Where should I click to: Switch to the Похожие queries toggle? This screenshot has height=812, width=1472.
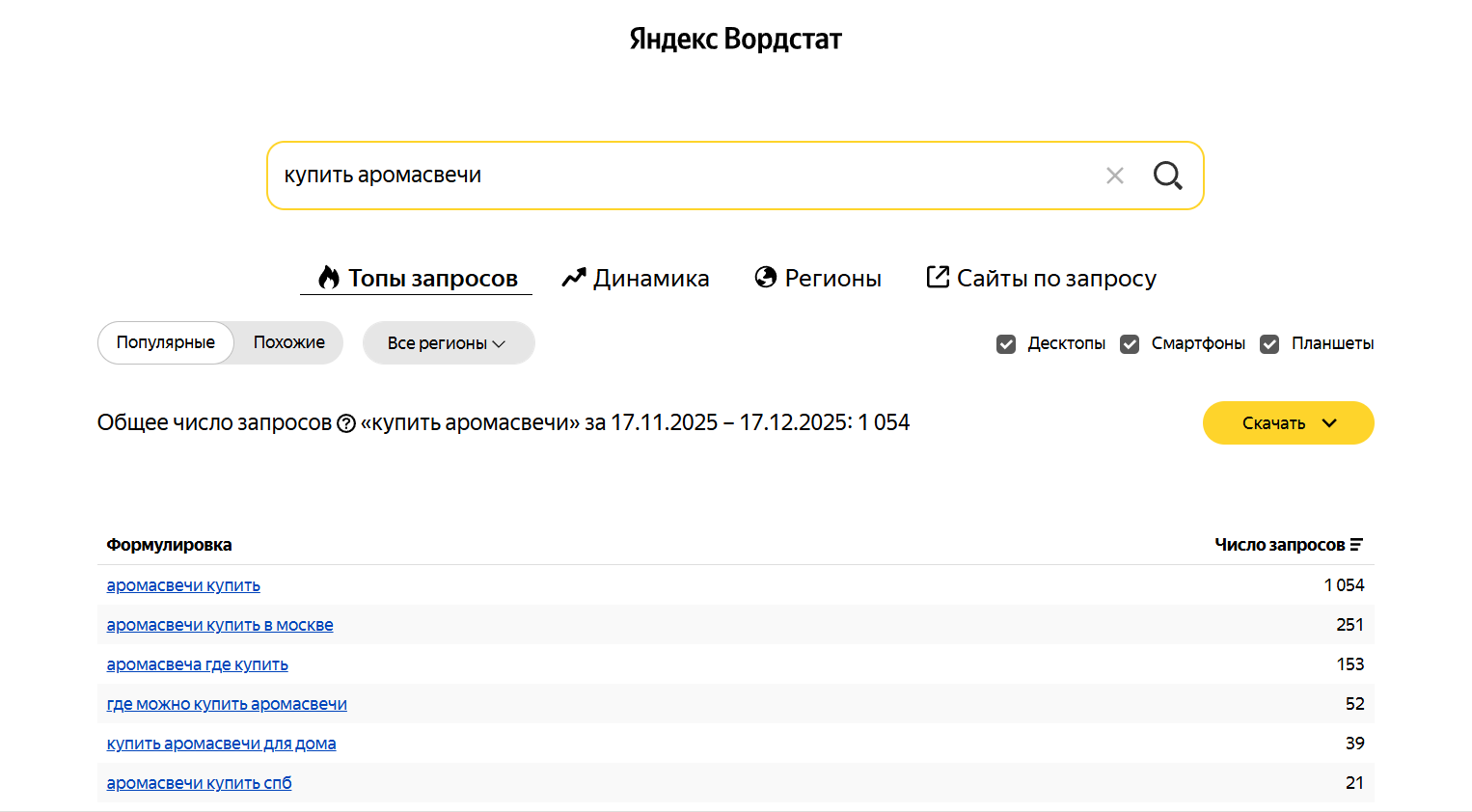click(288, 342)
